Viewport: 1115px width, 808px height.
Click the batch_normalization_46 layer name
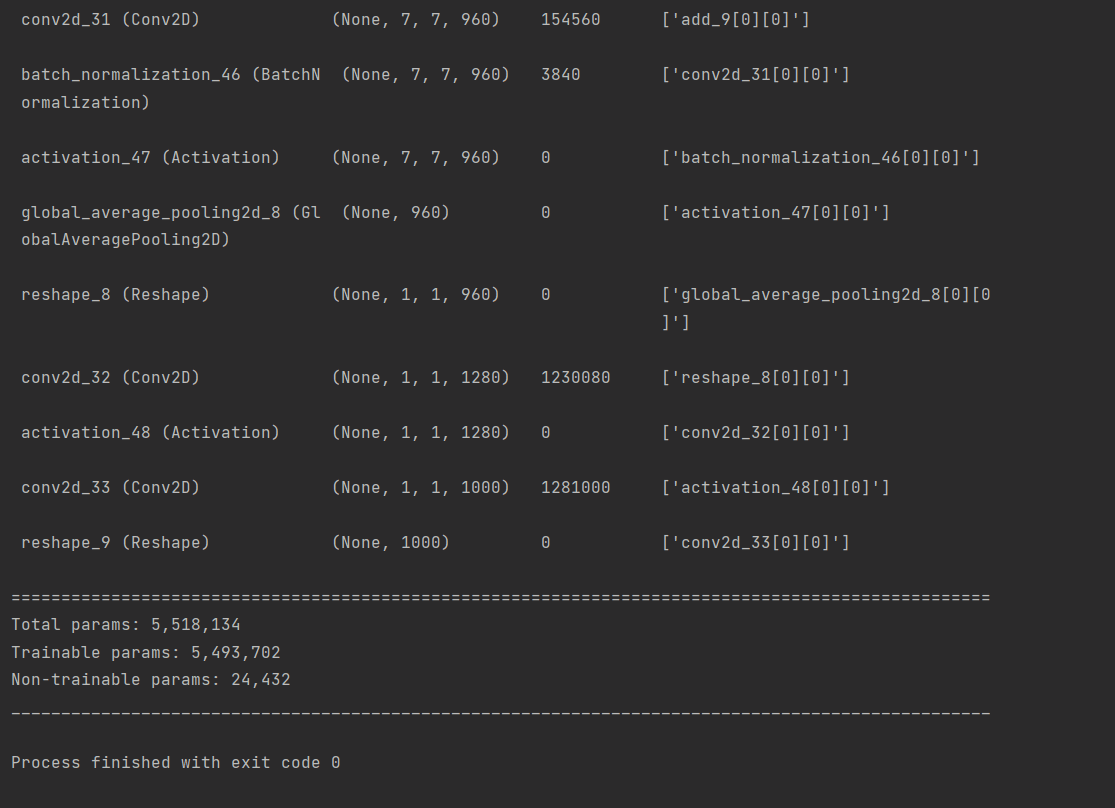[x=130, y=74]
